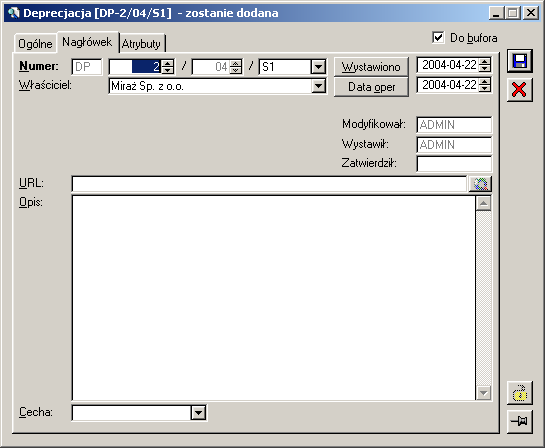
Task: Click the Zatwierdził empty field
Action: point(454,164)
